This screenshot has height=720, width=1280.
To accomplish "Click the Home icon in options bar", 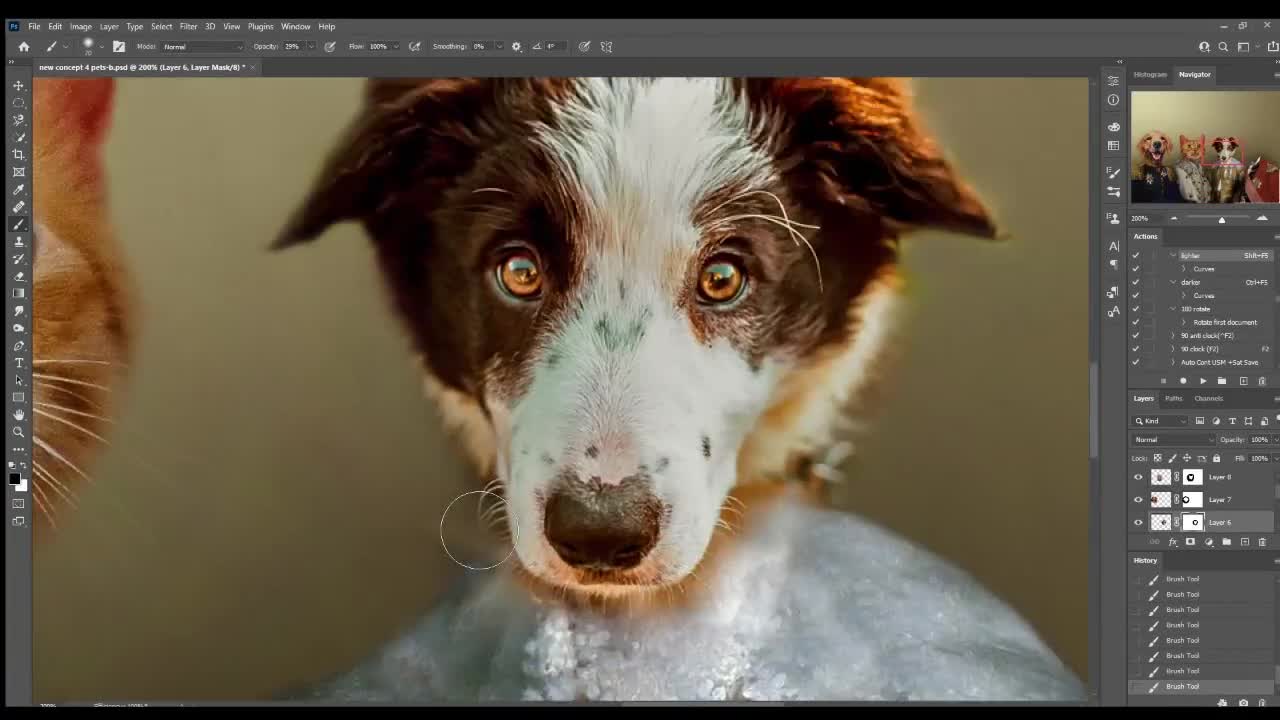I will 24,46.
